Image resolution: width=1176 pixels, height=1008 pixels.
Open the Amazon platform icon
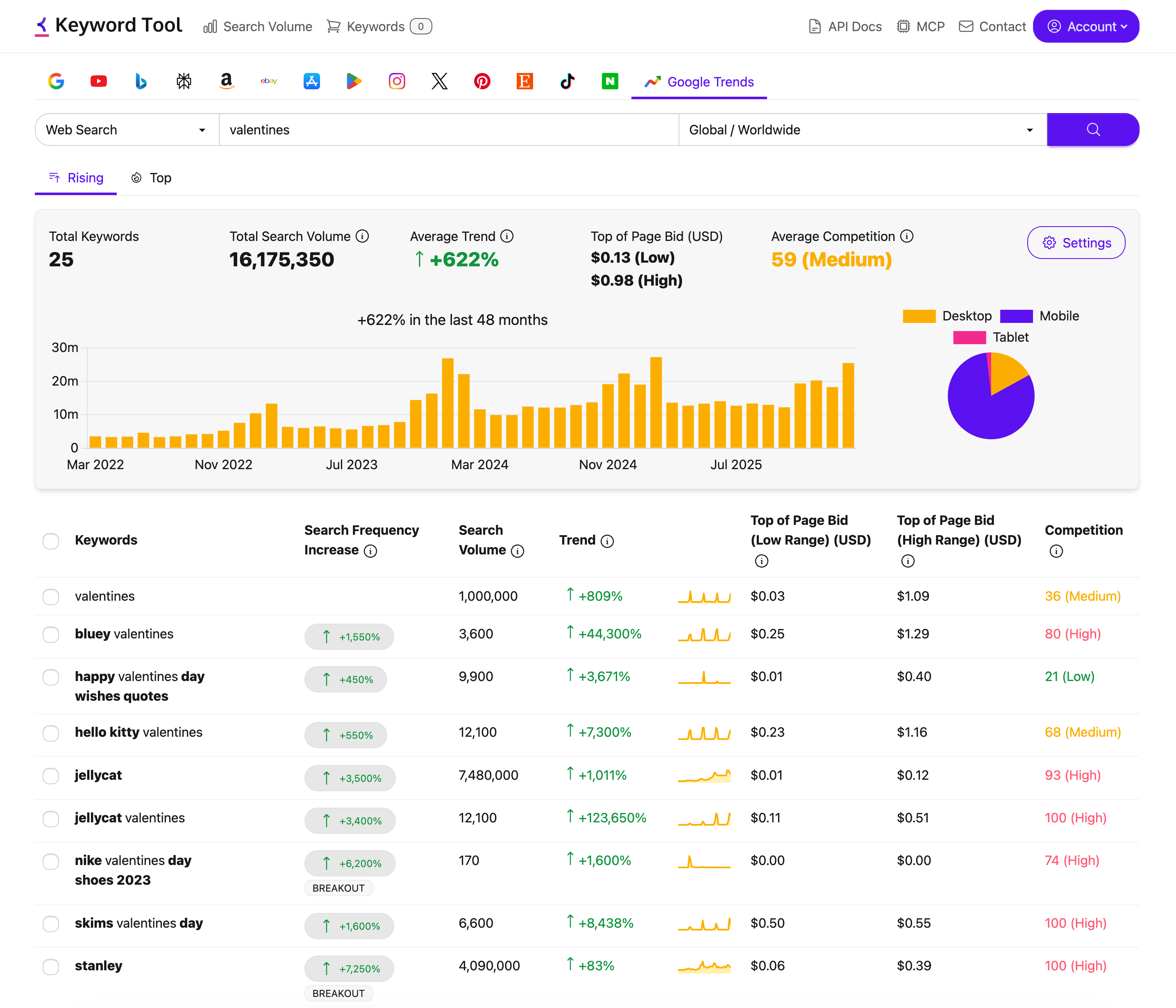(x=227, y=81)
